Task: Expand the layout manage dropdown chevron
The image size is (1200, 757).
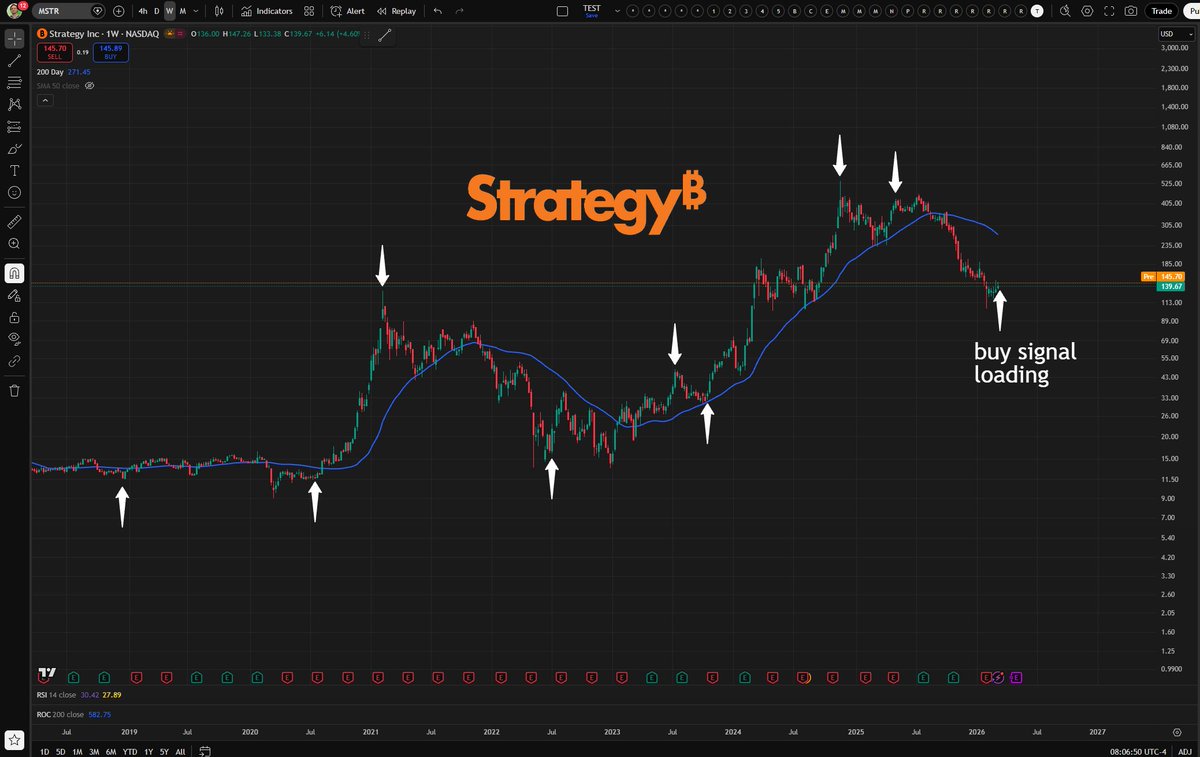Action: [617, 11]
